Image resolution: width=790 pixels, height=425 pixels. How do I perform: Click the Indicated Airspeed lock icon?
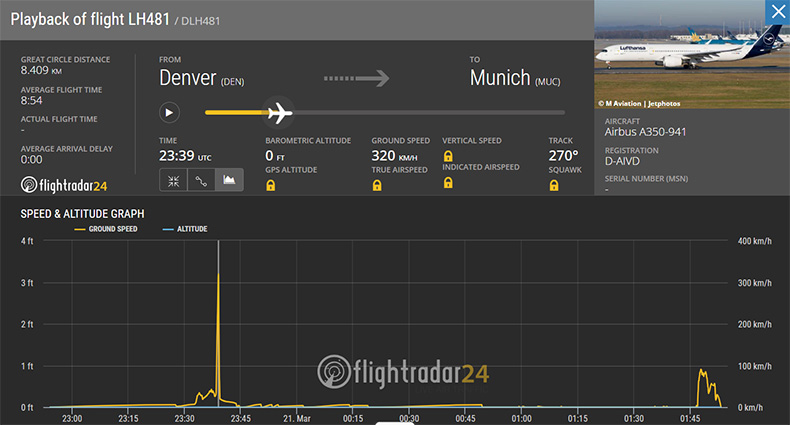[448, 183]
